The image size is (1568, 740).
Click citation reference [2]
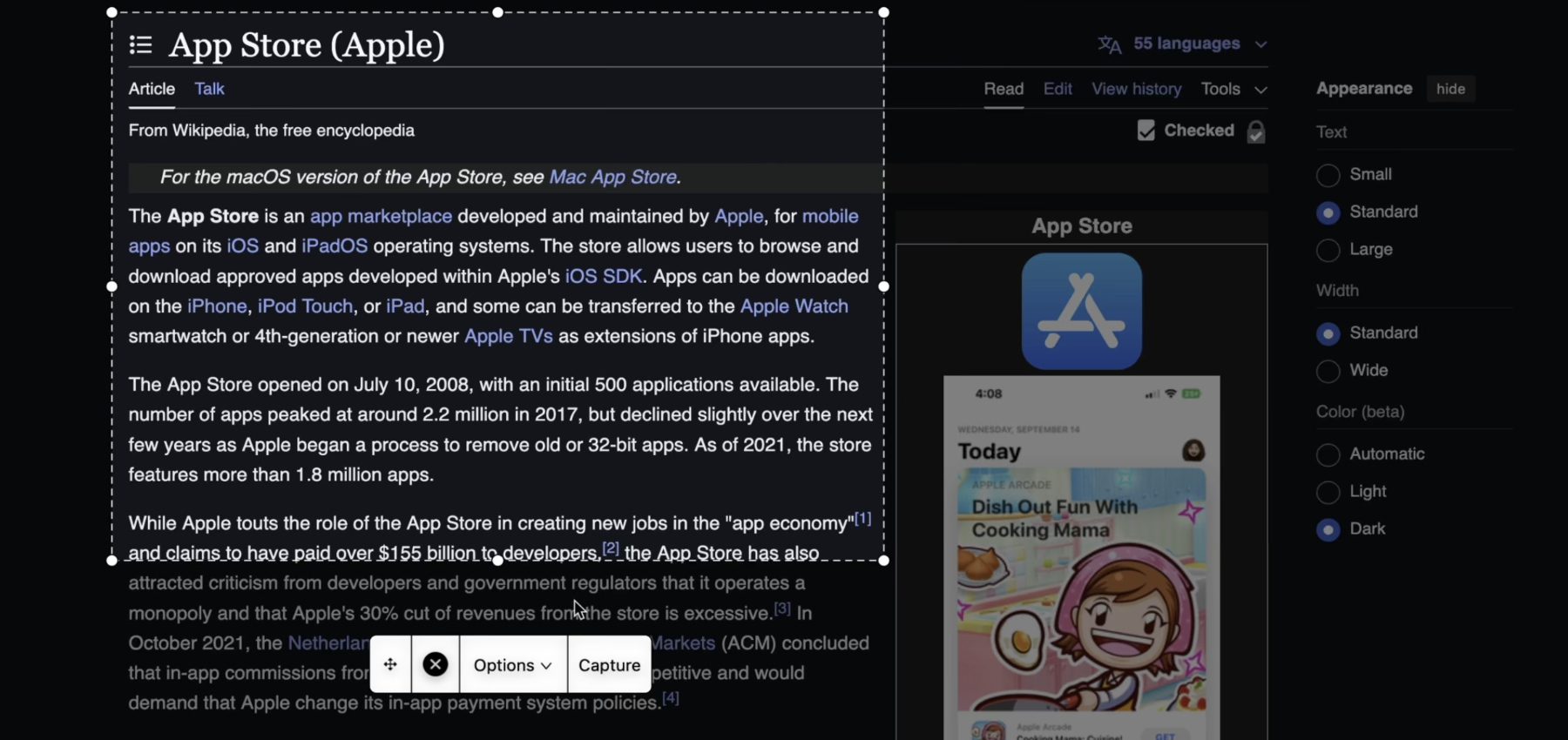pyautogui.click(x=611, y=548)
